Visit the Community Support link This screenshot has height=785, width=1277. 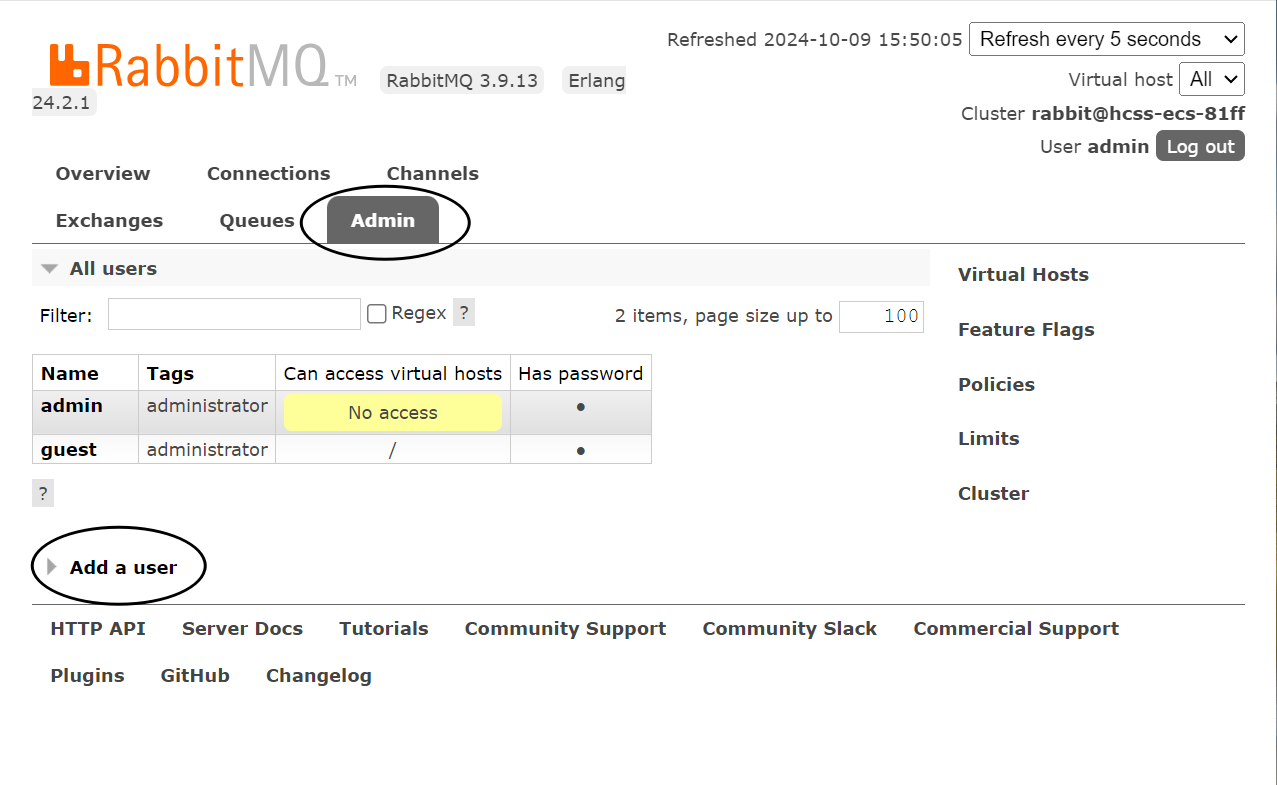[x=565, y=628]
